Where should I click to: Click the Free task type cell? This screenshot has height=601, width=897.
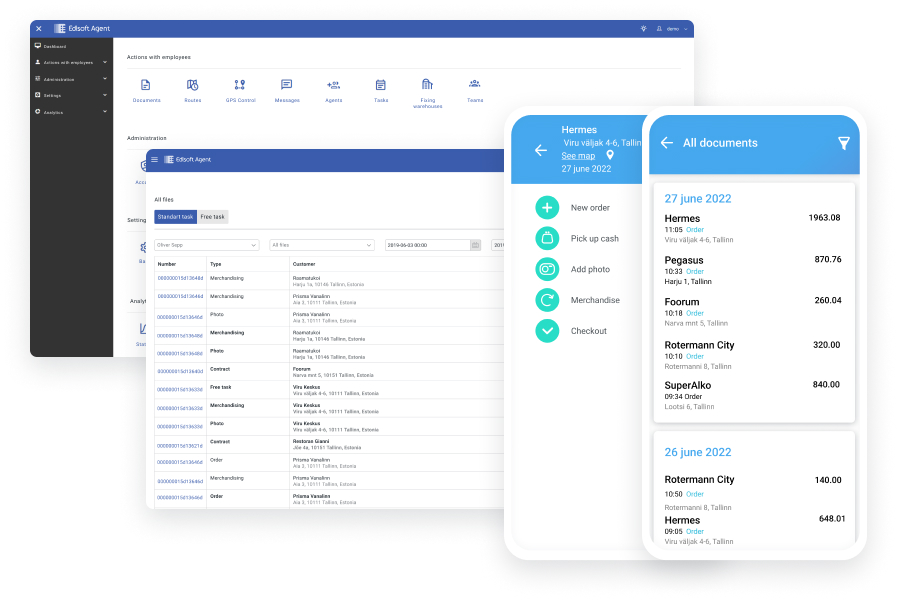220,387
